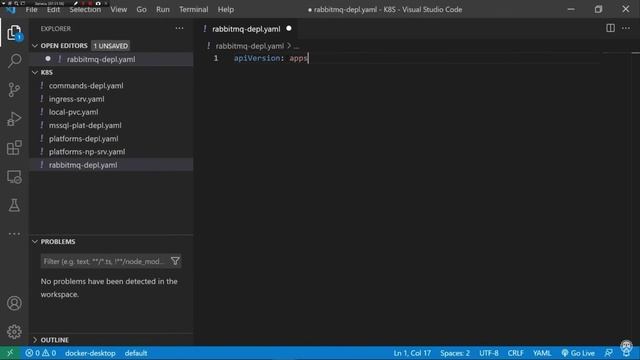
Task: Expand the Outline section
Action: coord(35,340)
